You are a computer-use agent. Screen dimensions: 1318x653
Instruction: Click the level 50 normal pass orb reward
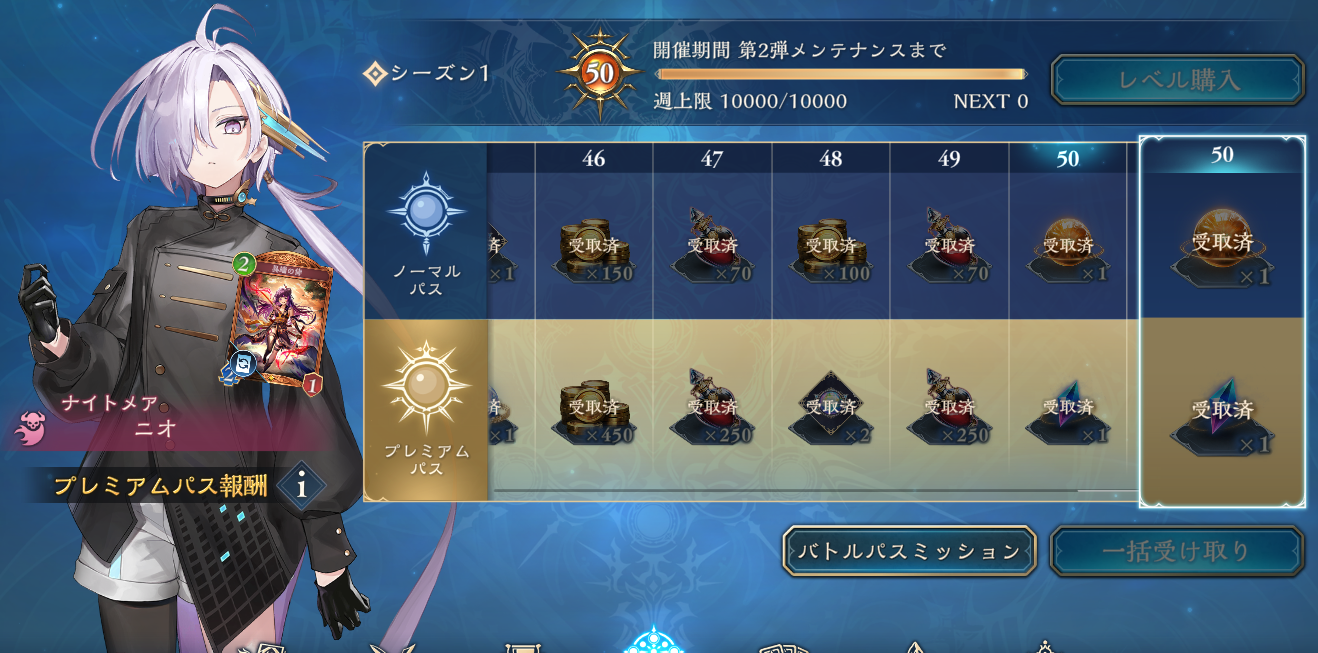coord(1068,248)
